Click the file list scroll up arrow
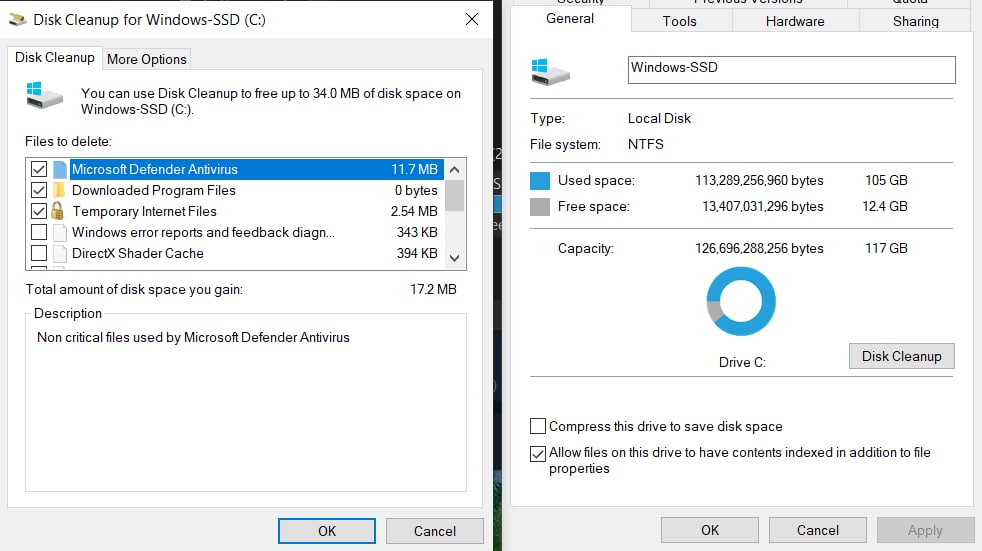Image resolution: width=982 pixels, height=551 pixels. pyautogui.click(x=455, y=169)
